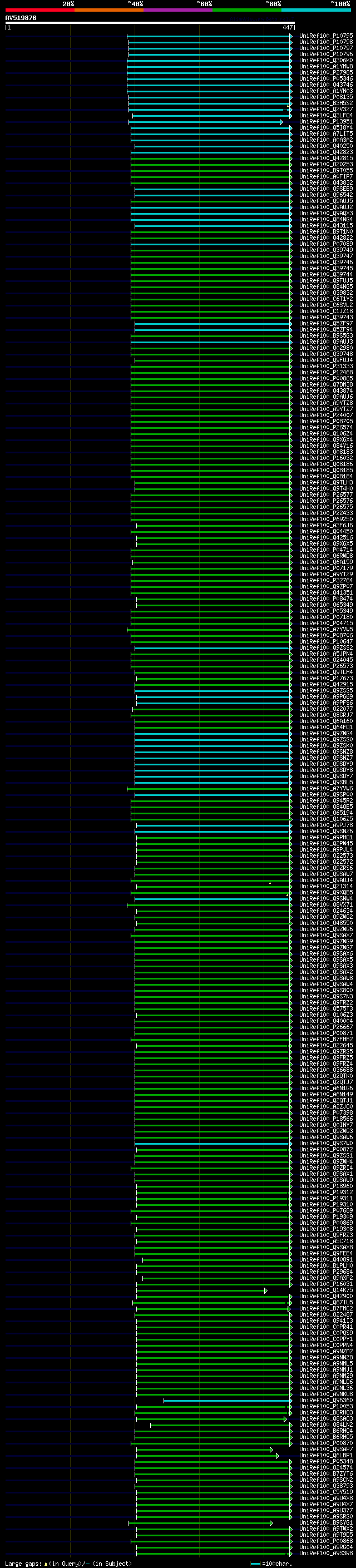Viewport: 356px width, 1568px height.
Task: Select the label UniRef100_P32764
Action: point(326,581)
